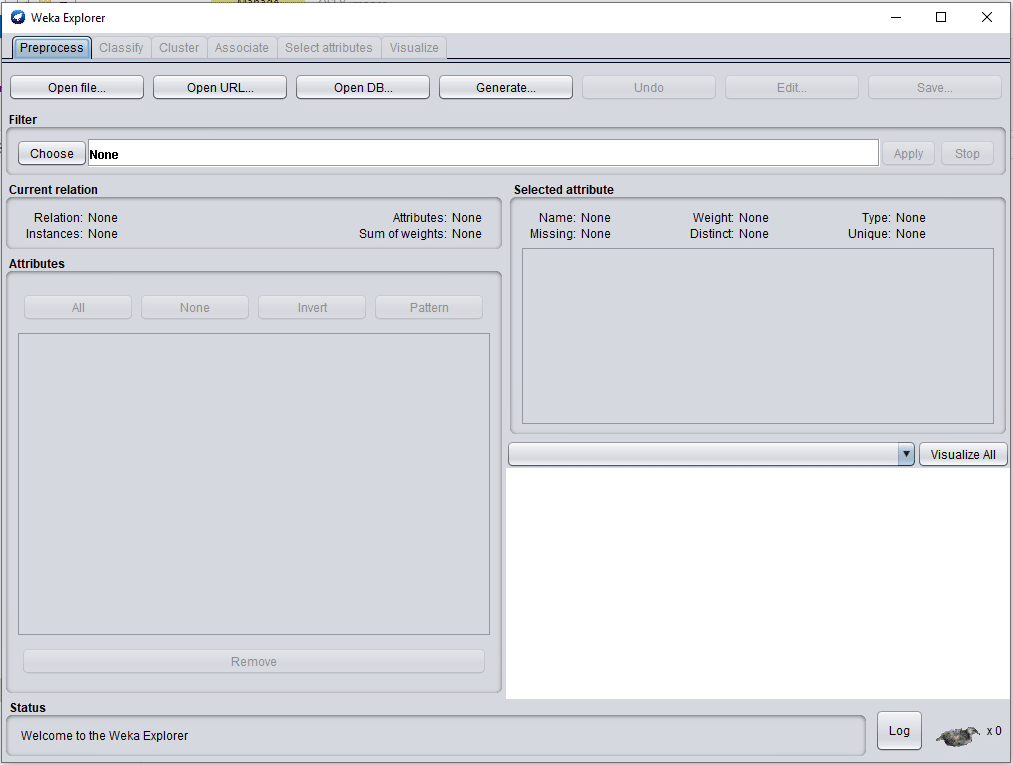Select the Visualize tab
This screenshot has width=1013, height=765.
click(x=414, y=48)
